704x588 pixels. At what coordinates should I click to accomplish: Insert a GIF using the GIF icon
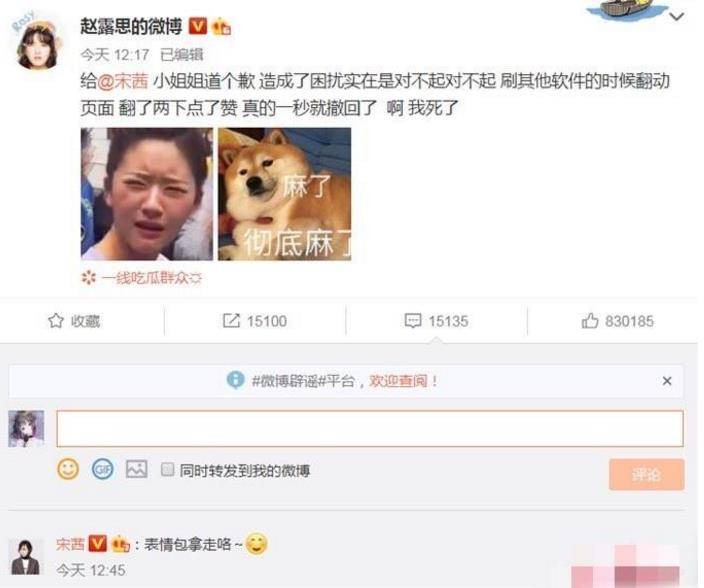pos(102,470)
